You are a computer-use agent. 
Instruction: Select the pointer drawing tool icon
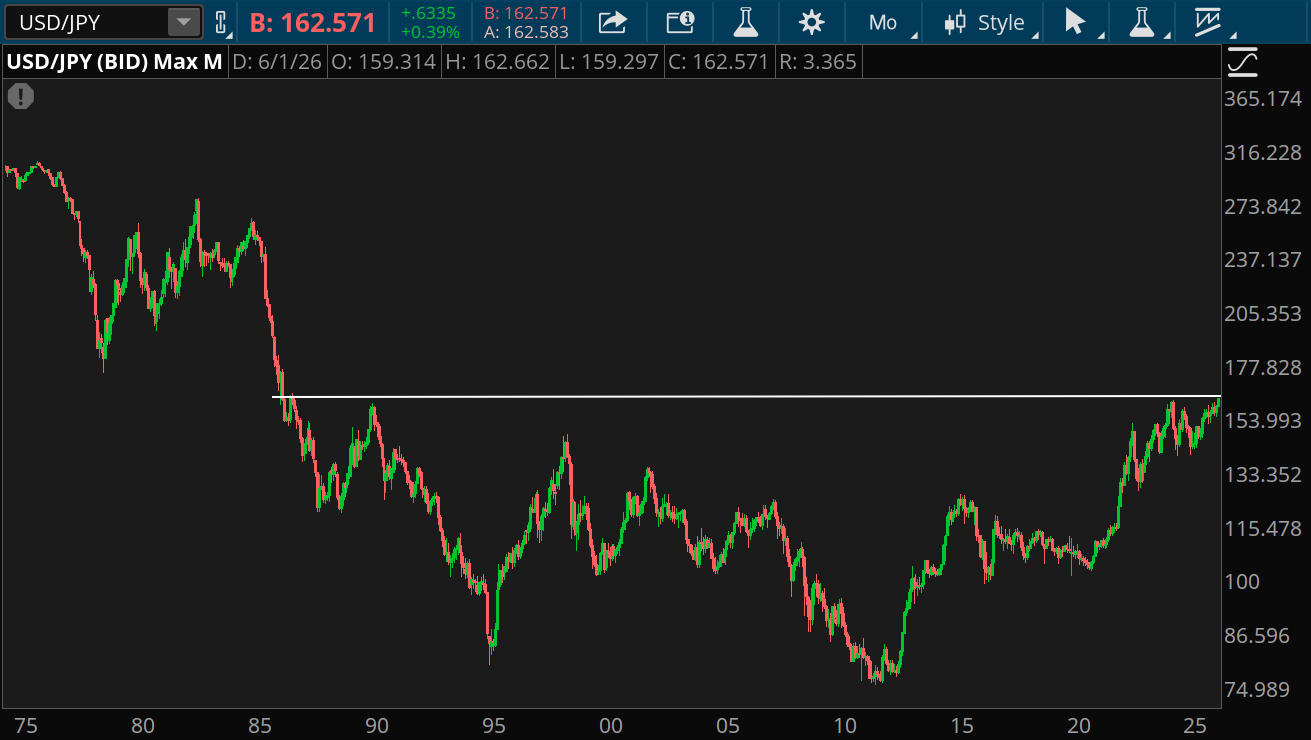tap(1075, 22)
